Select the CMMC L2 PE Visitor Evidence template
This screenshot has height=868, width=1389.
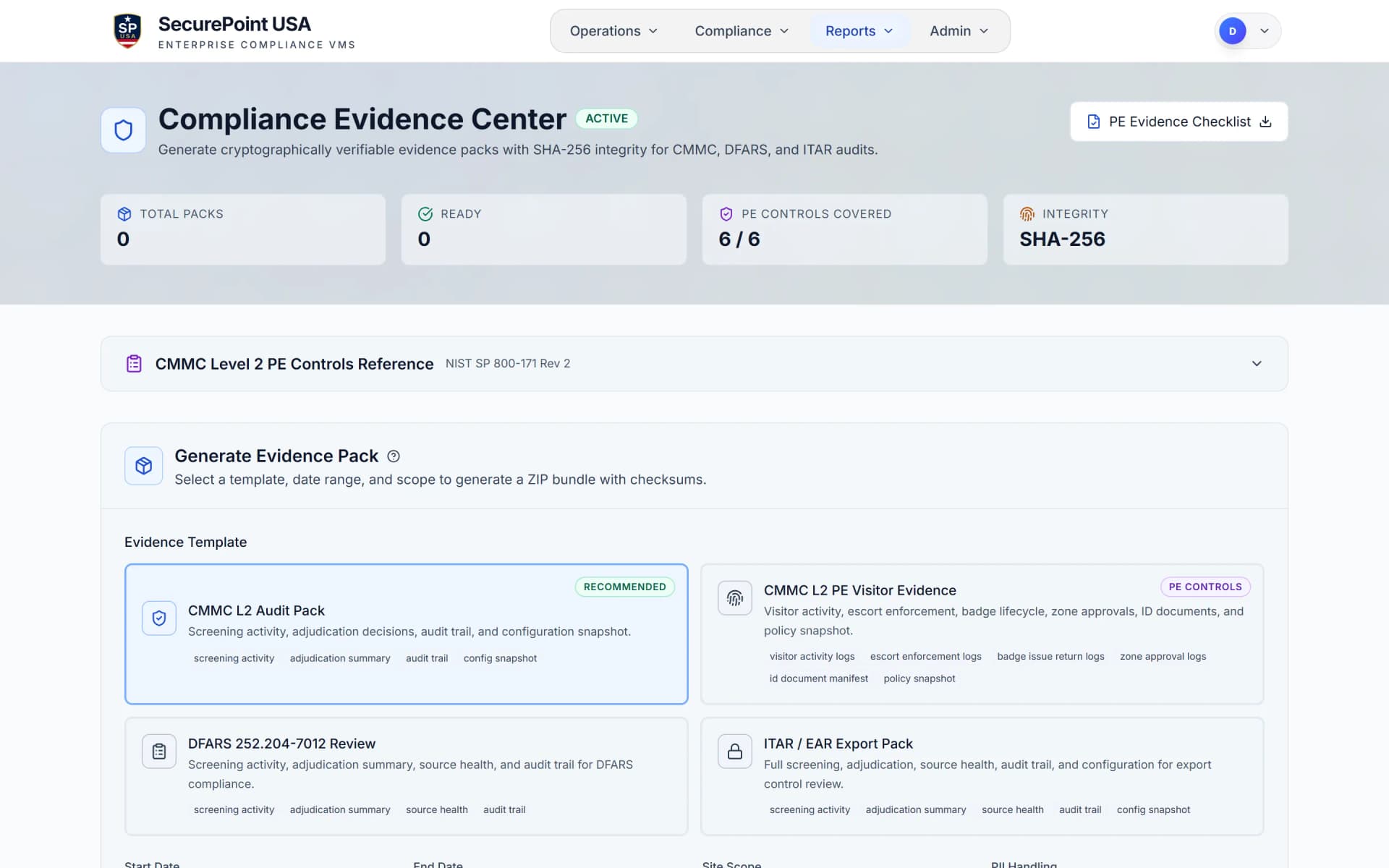point(982,634)
